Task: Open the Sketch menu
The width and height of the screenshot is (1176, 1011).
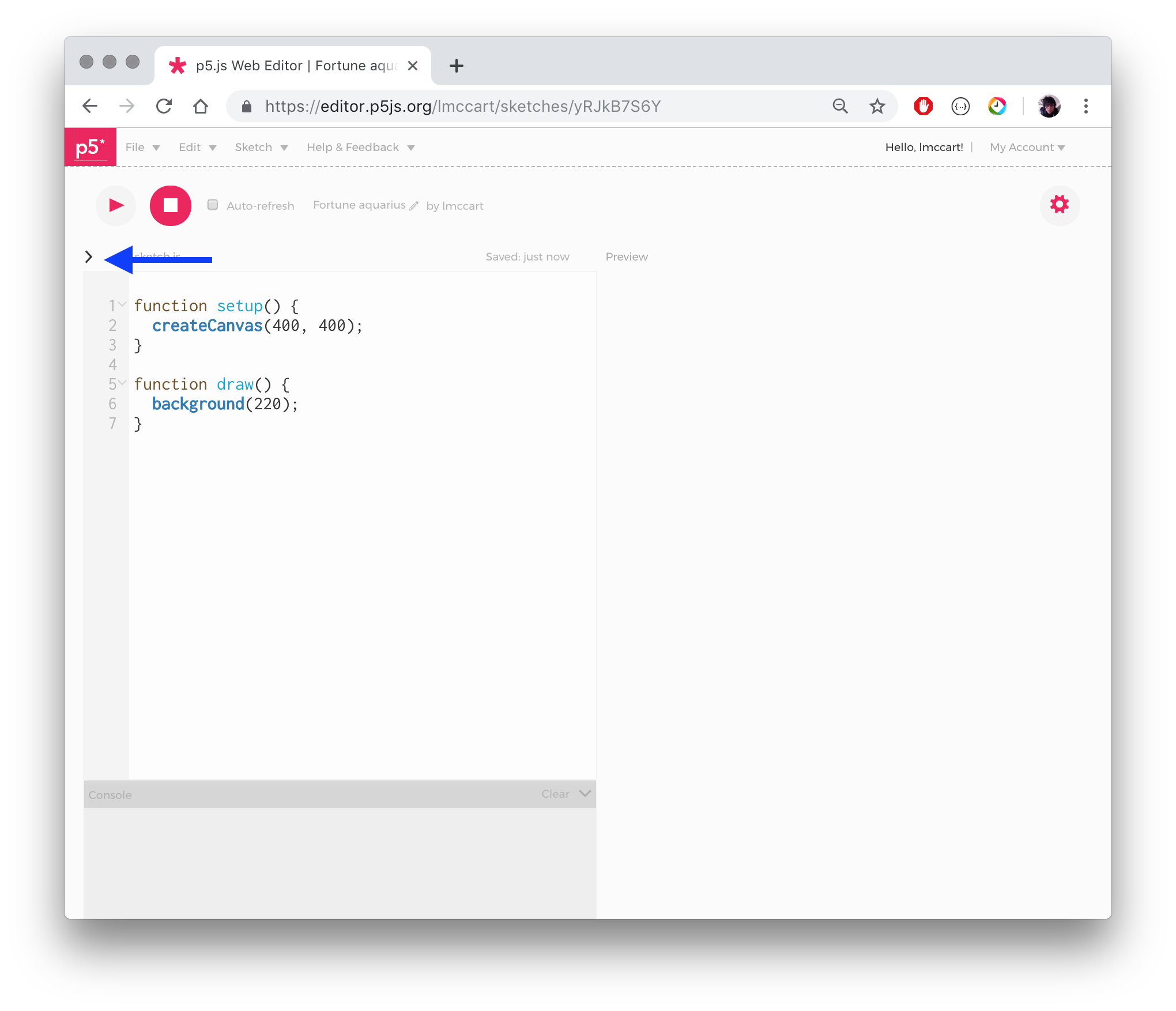Action: pos(261,147)
